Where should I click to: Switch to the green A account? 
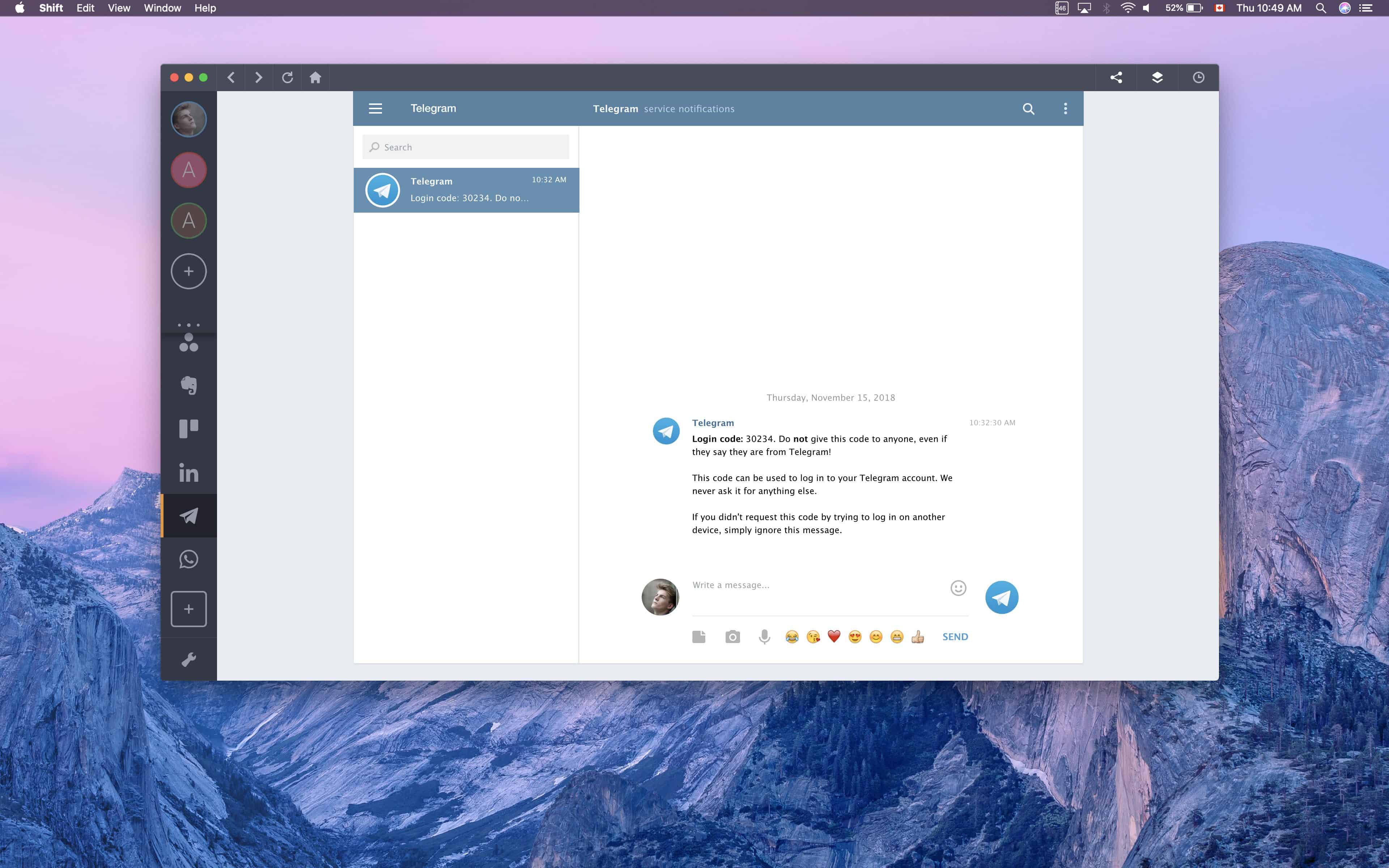click(x=189, y=221)
